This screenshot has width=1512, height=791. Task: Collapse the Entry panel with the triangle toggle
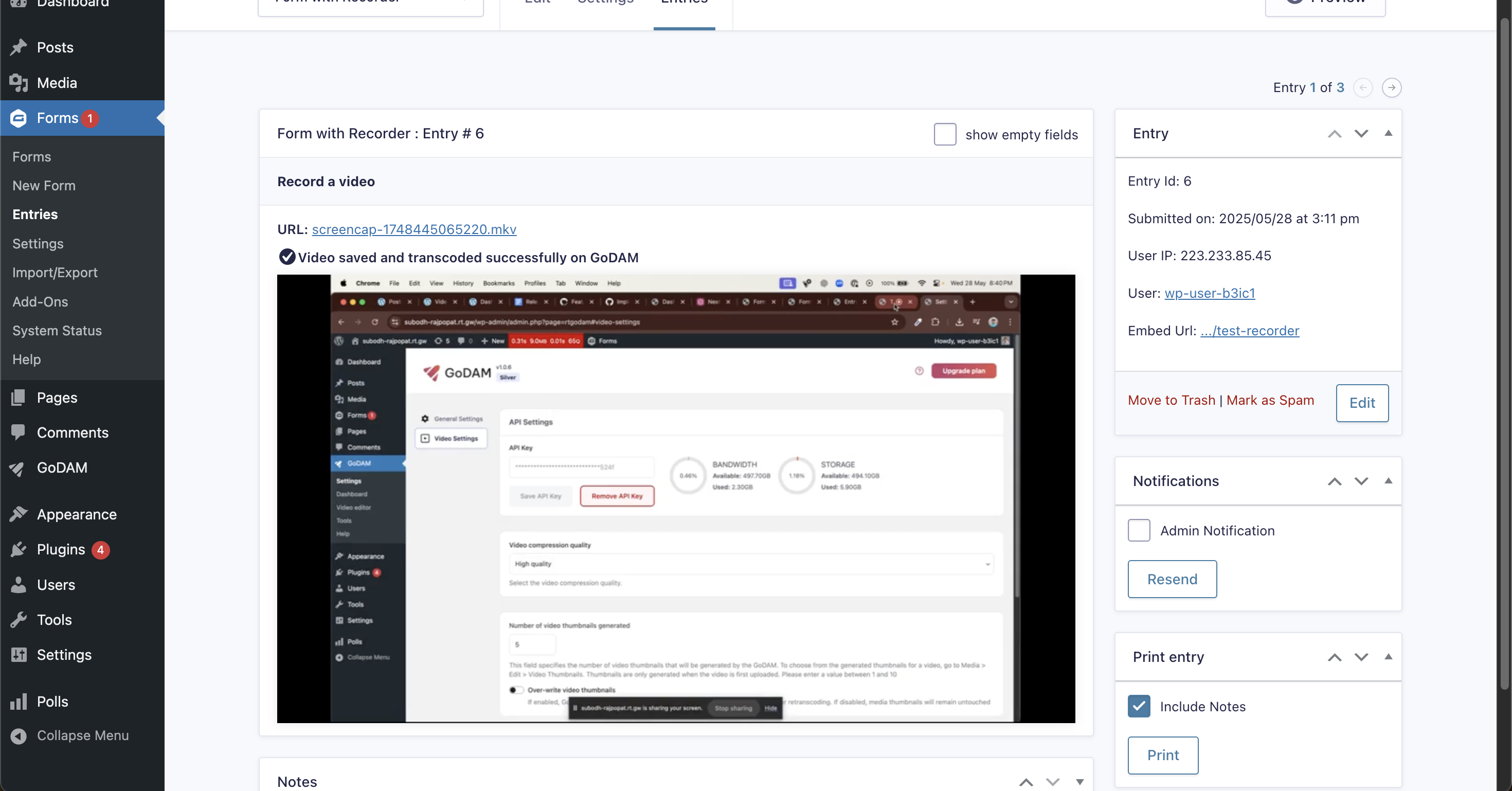(x=1388, y=133)
